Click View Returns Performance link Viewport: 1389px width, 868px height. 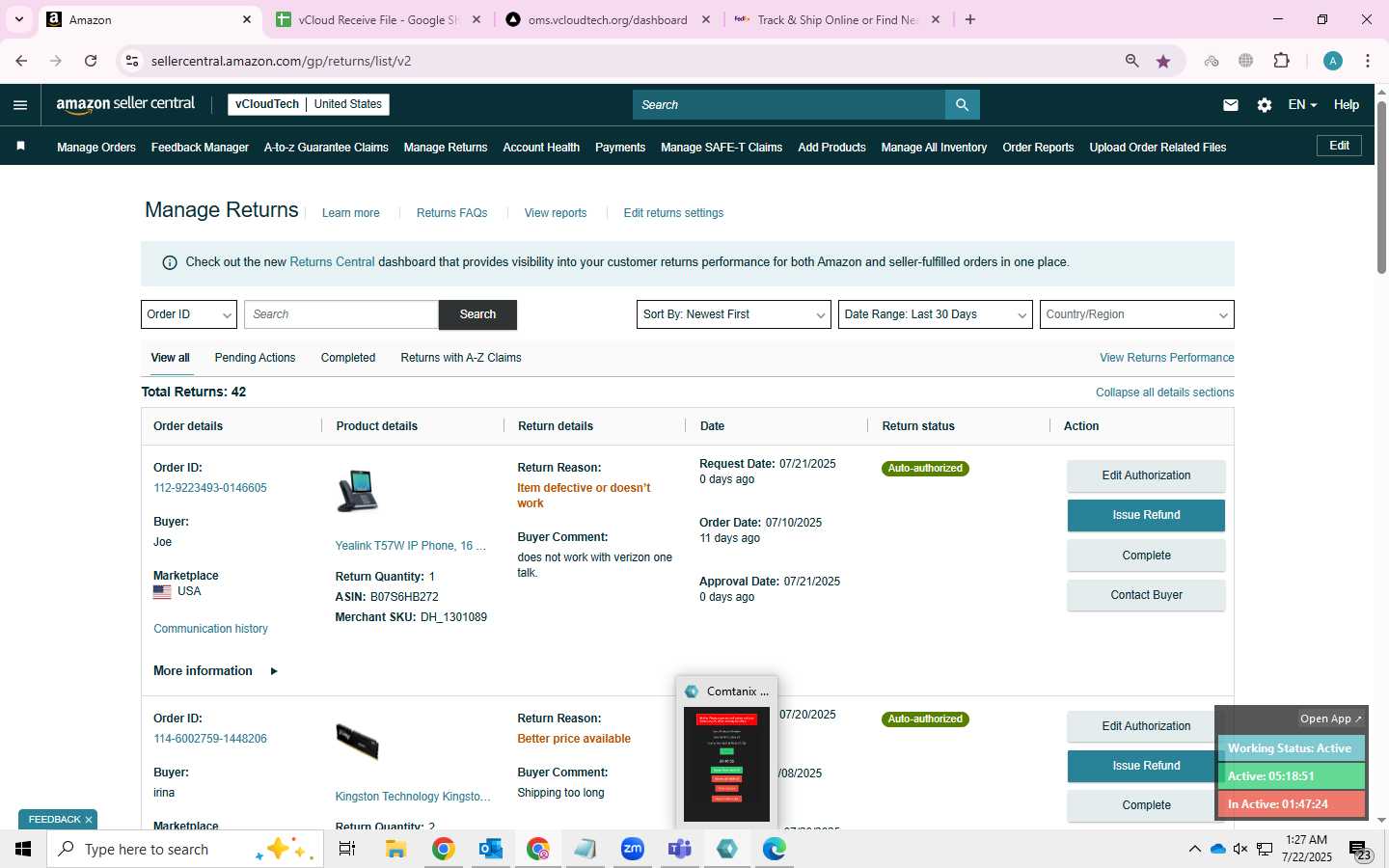(1166, 358)
